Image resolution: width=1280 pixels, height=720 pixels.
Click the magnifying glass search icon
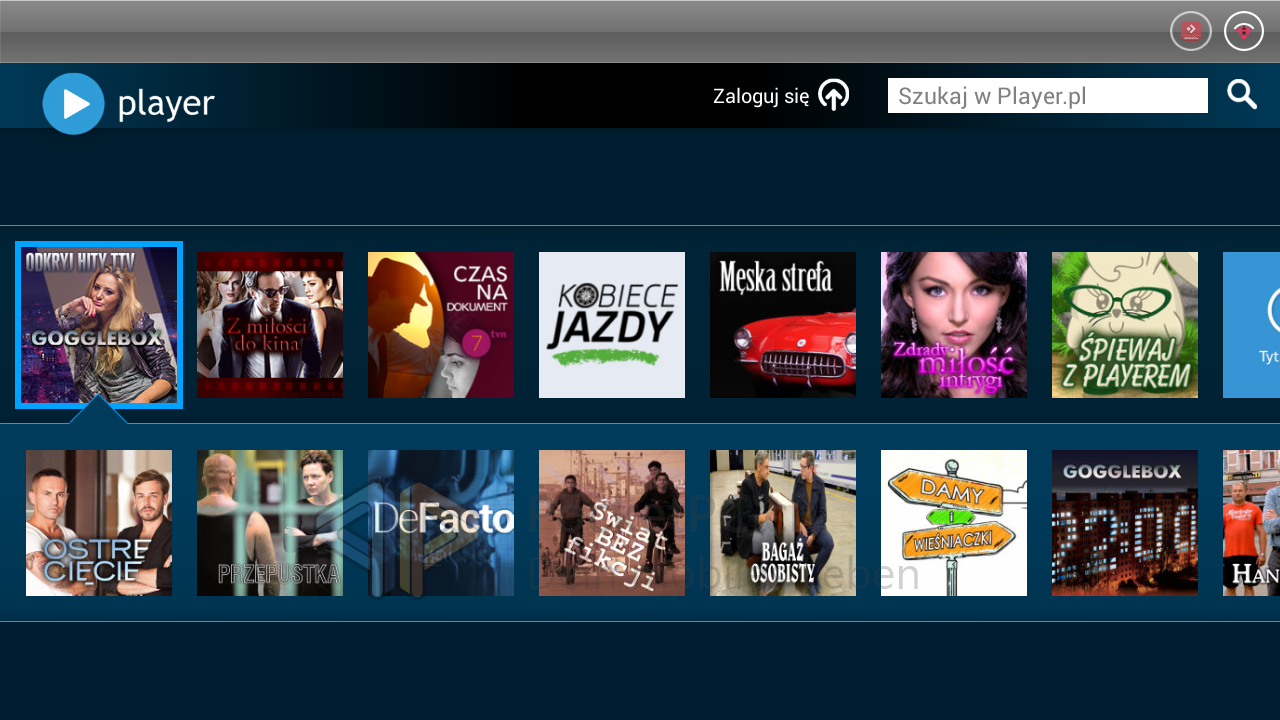tap(1242, 95)
